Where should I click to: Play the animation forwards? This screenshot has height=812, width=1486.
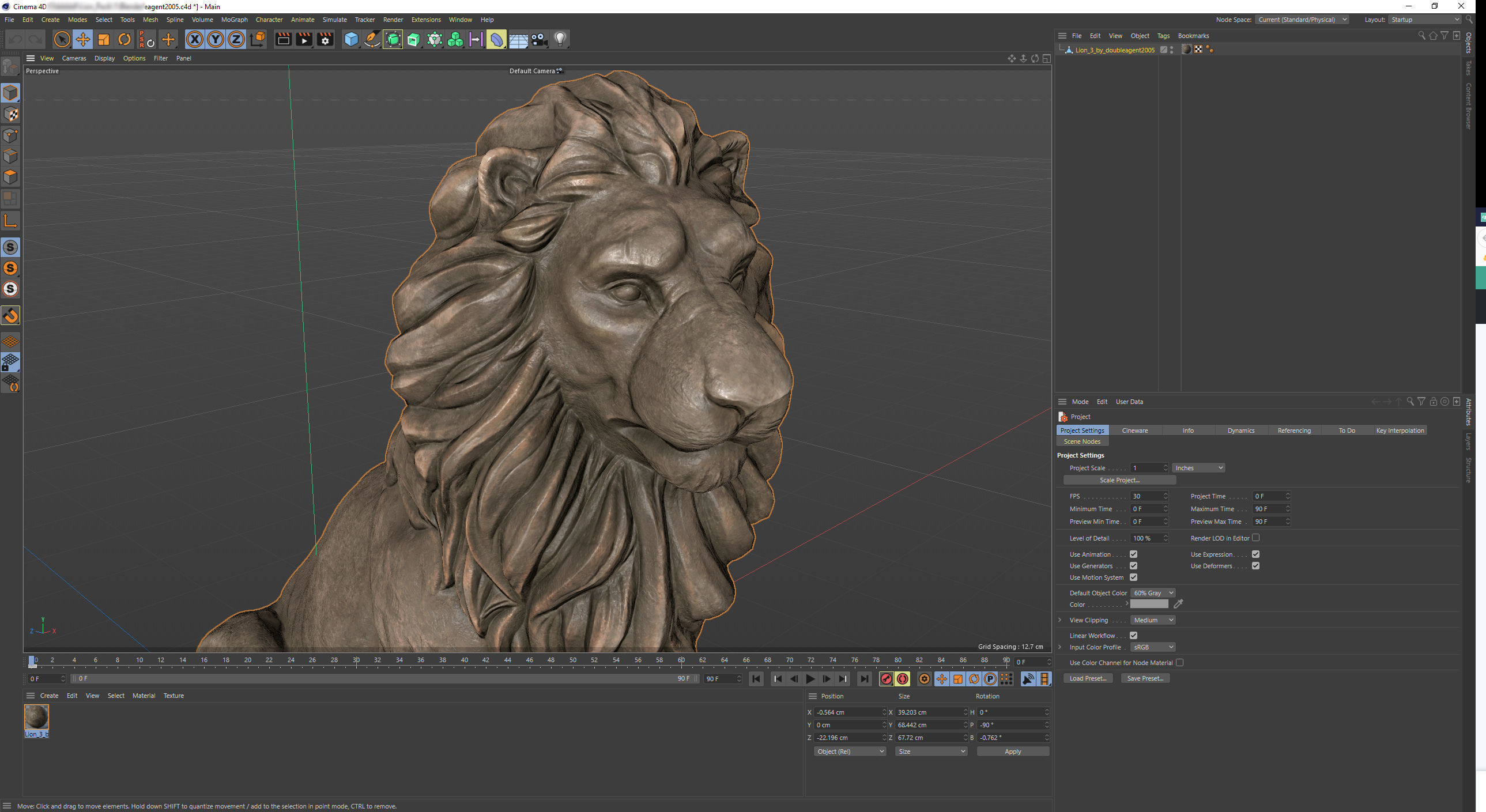810,679
